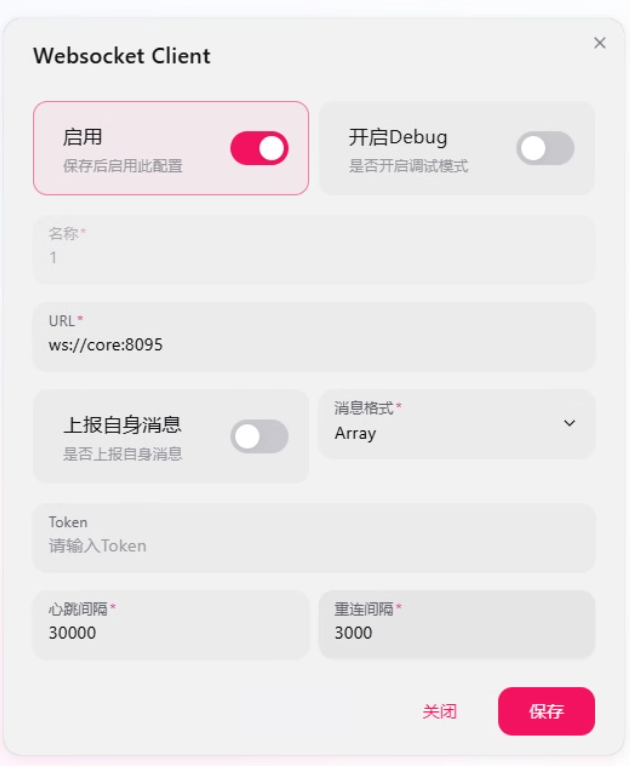This screenshot has height=766, width=630.
Task: Focus the 名称 input field
Action: click(314, 258)
